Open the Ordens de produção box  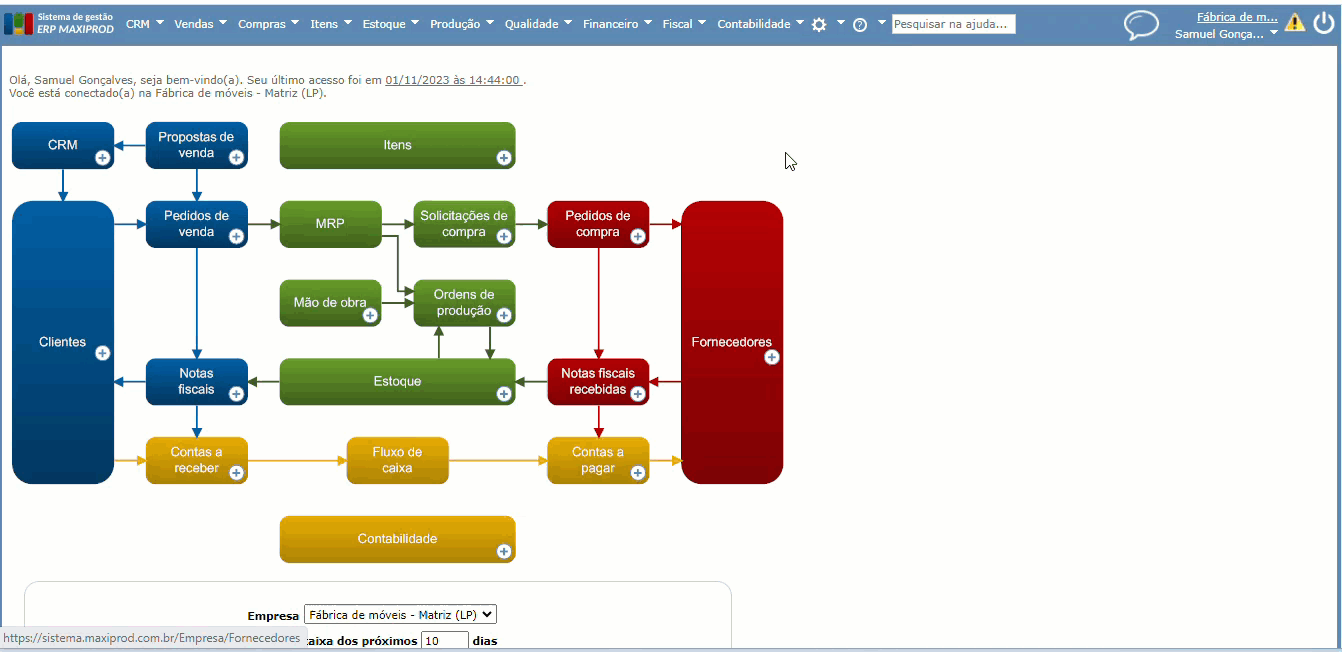pos(464,302)
